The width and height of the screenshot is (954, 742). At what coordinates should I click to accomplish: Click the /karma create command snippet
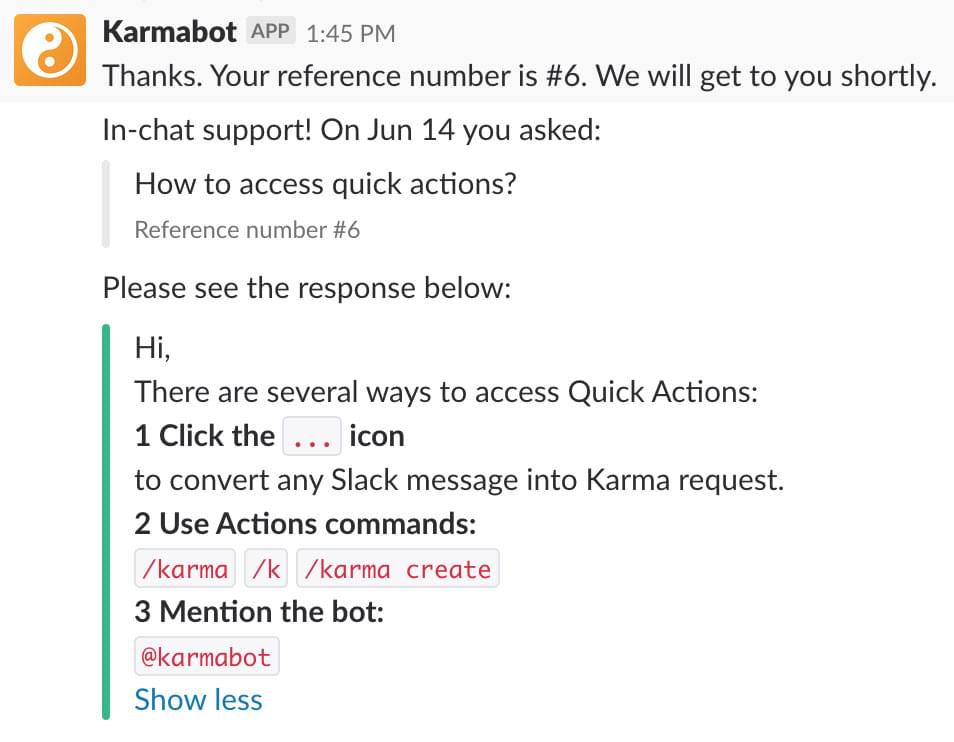coord(399,568)
